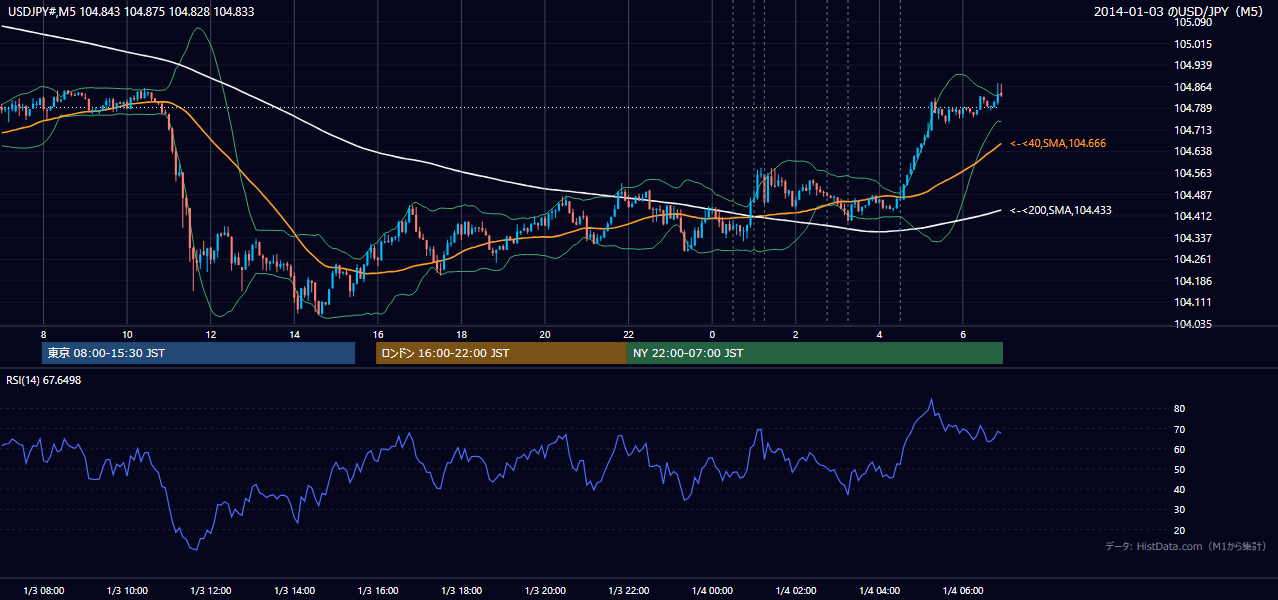
Task: Click price axis value 104.638
Action: tap(1194, 152)
